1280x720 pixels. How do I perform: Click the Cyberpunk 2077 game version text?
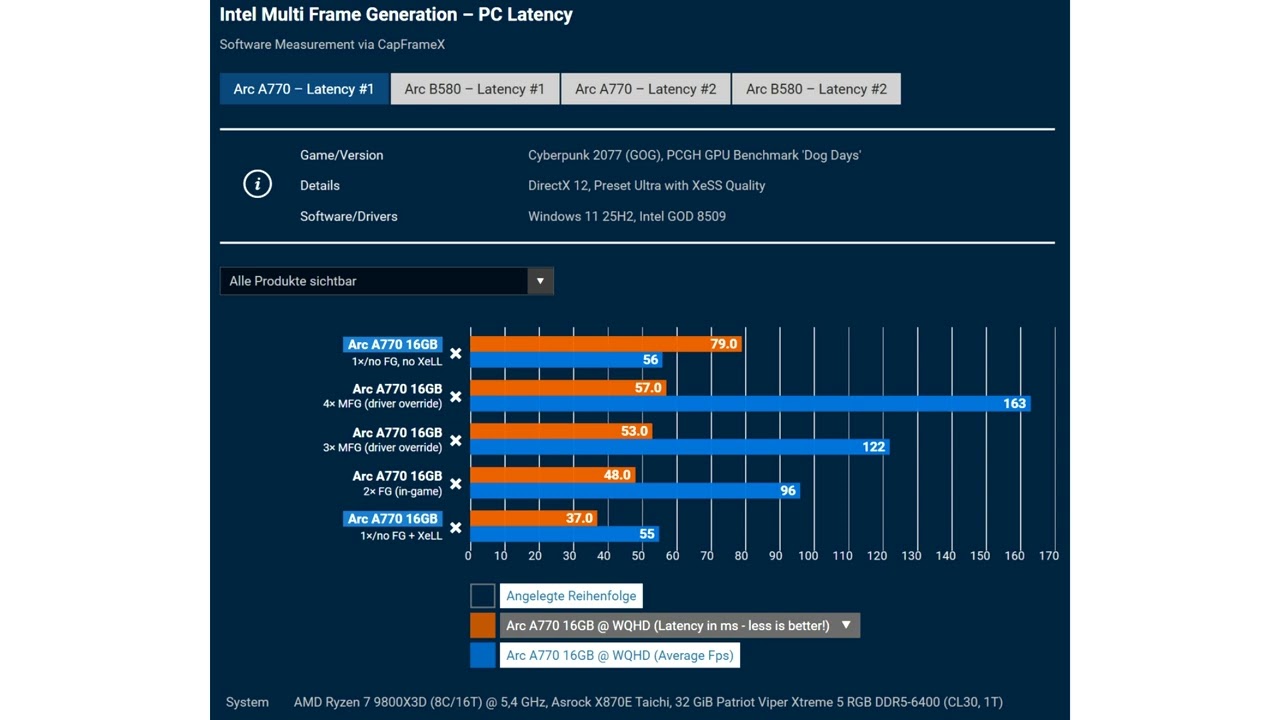[x=694, y=155]
